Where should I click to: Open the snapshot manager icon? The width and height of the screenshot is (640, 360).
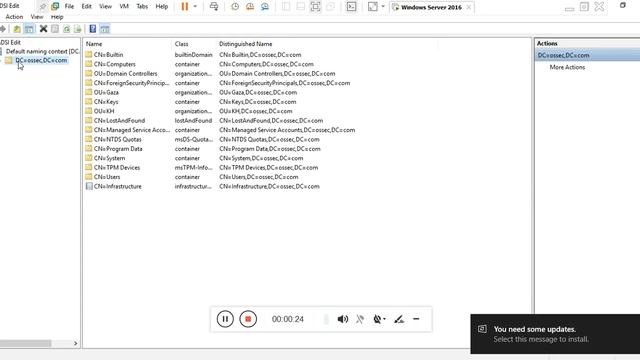[x=265, y=7]
